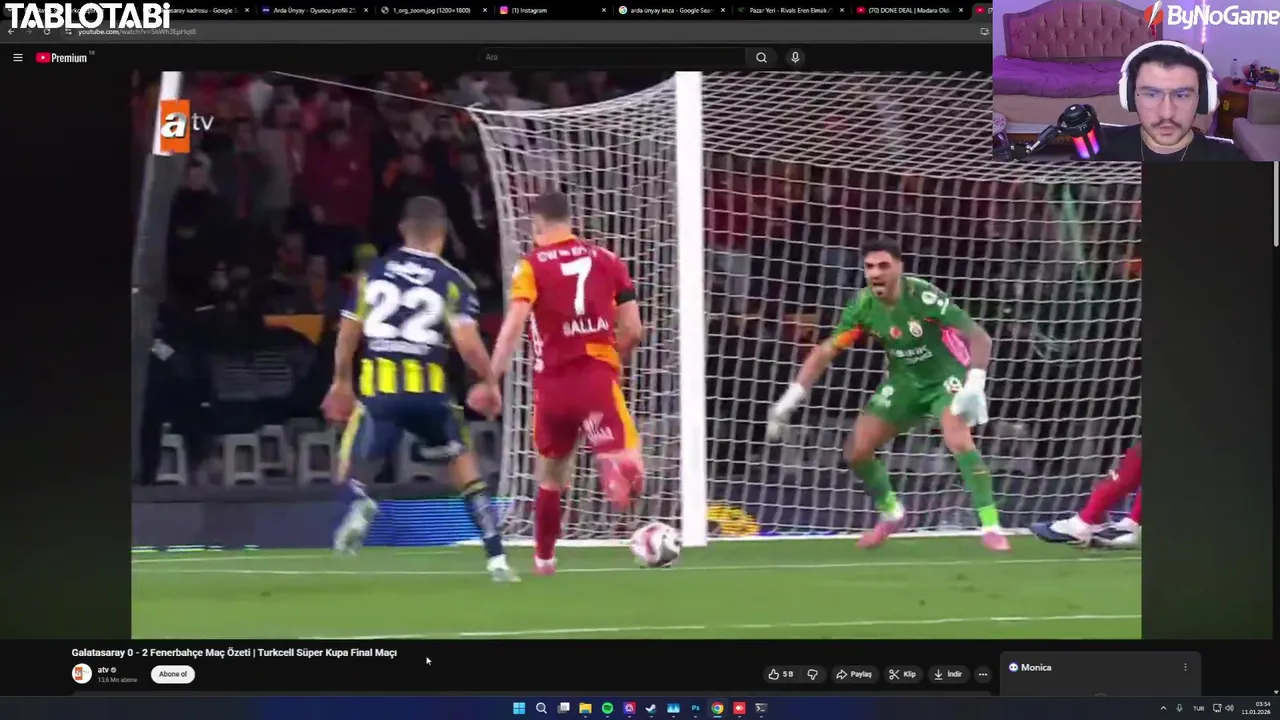
Task: Open Steam from taskbar
Action: [x=651, y=708]
